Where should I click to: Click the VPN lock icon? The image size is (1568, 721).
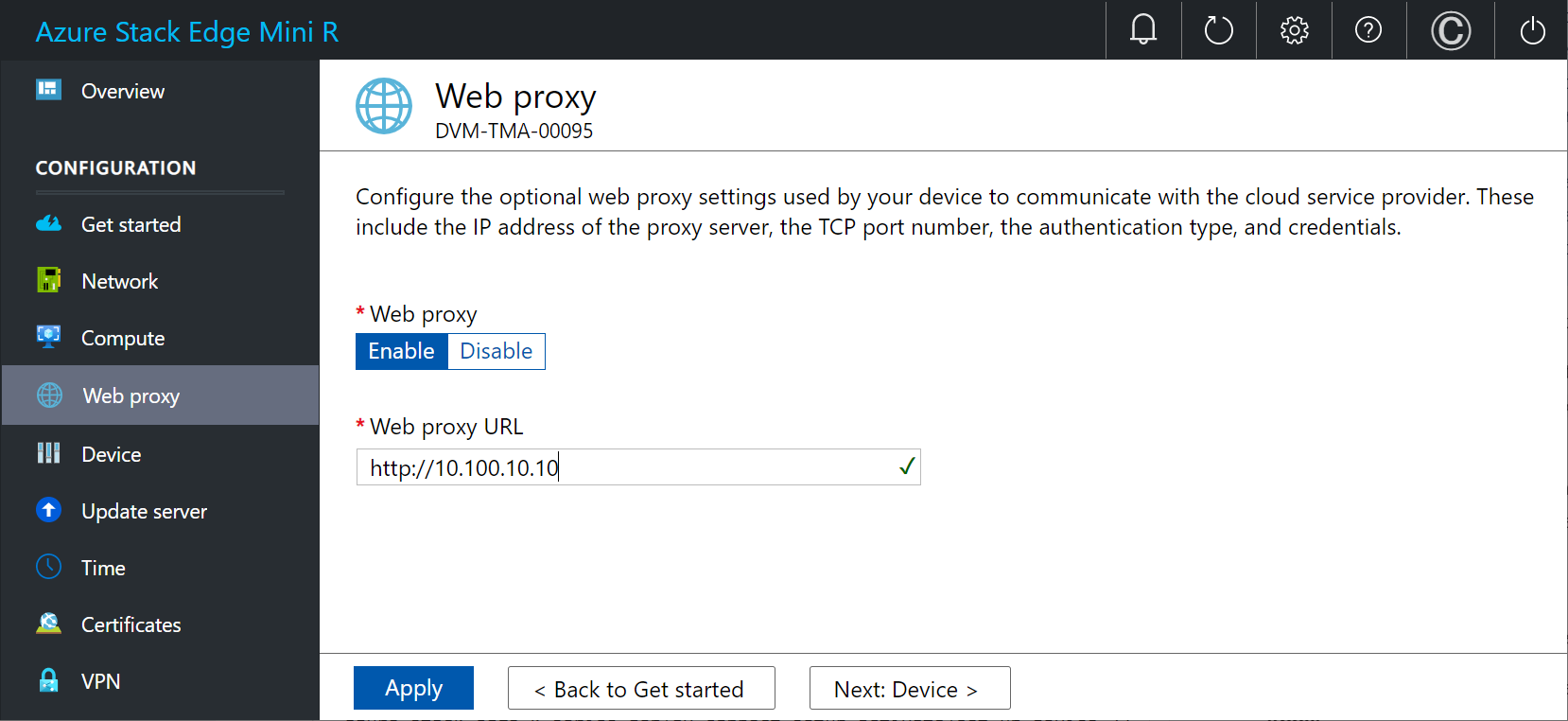point(49,681)
